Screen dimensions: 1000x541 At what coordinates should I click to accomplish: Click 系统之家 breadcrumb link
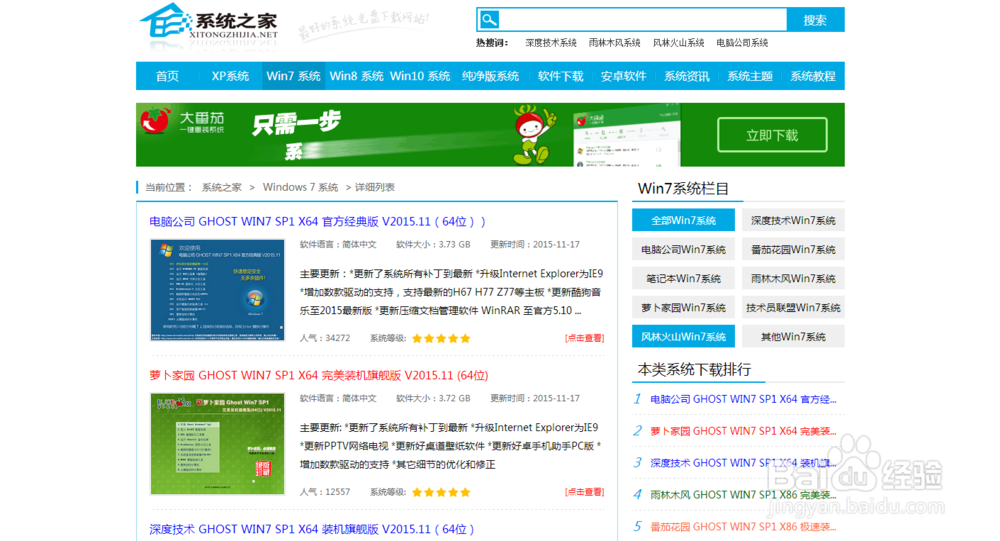click(222, 187)
